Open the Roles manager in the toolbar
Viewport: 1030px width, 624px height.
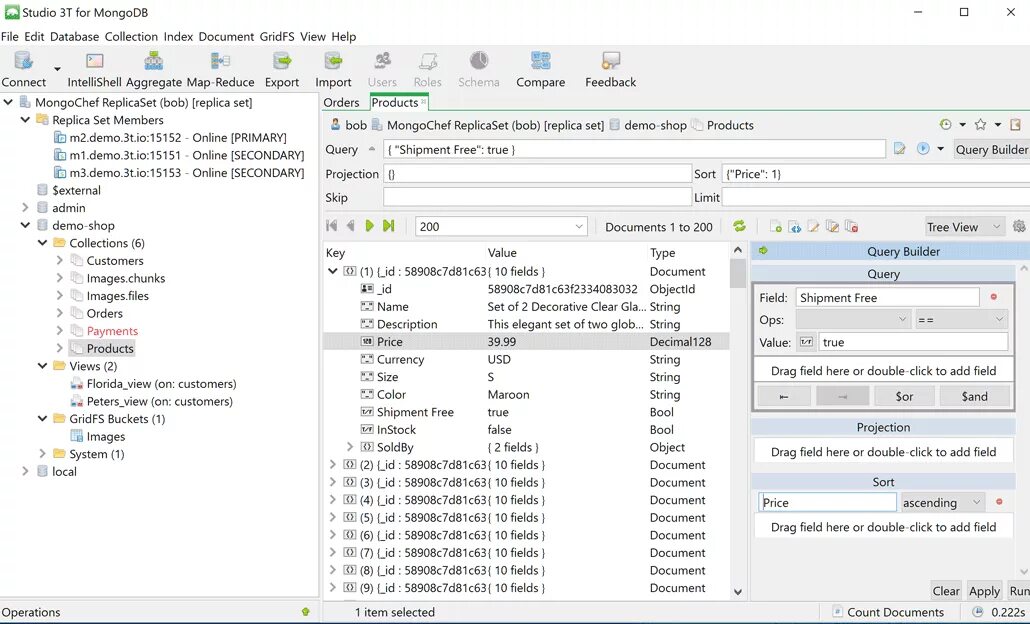[x=427, y=69]
